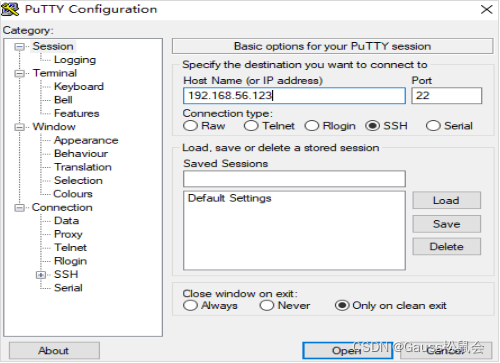Go to Proxy connection settings
This screenshot has height=363, width=500.
(68, 234)
